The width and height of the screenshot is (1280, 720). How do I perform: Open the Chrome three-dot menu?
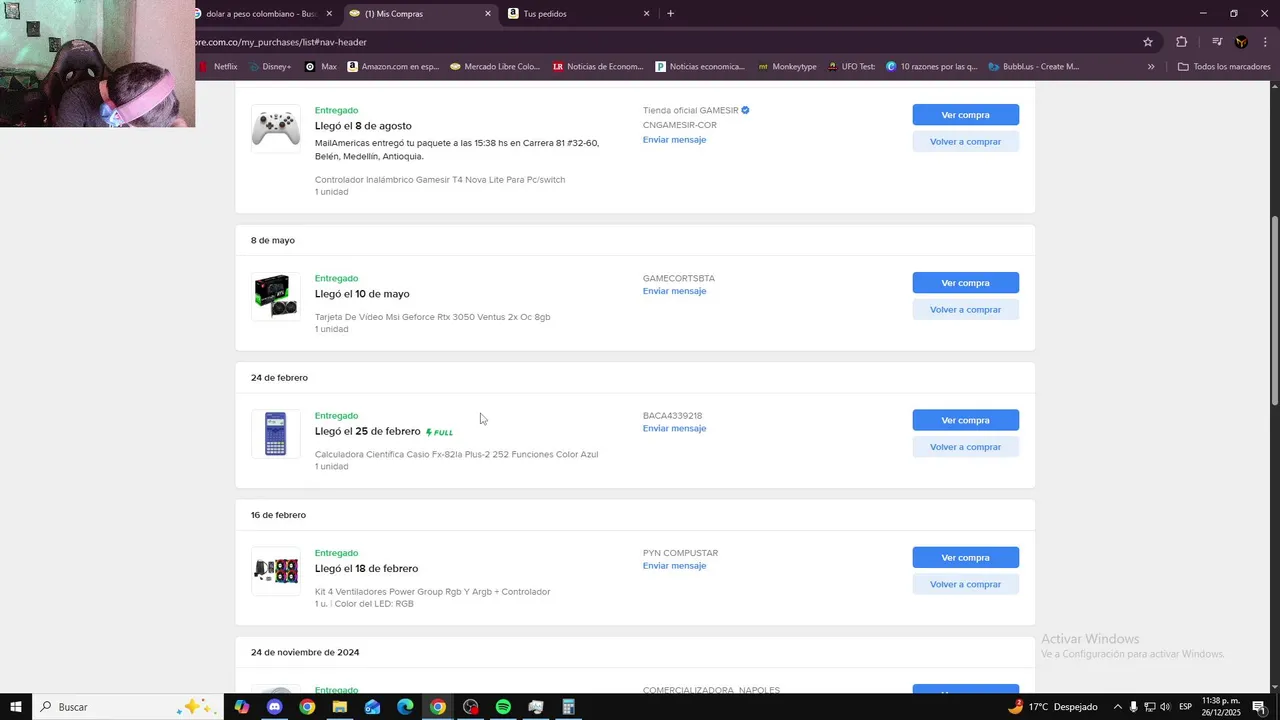click(1265, 42)
